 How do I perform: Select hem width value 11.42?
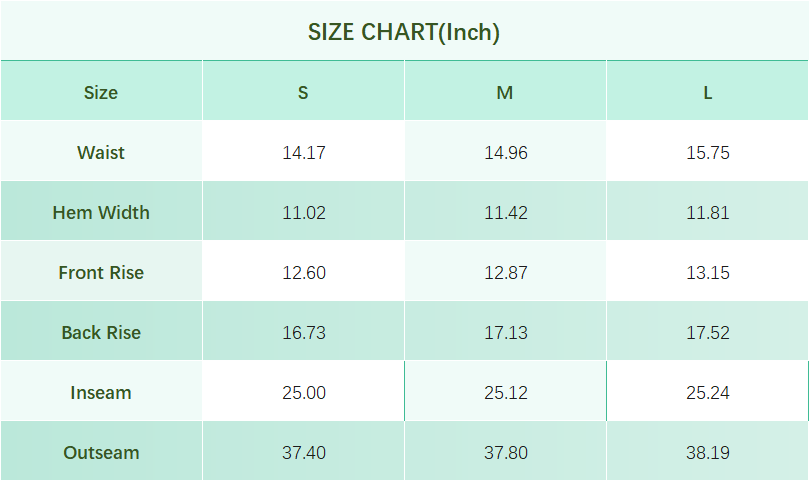tap(506, 213)
